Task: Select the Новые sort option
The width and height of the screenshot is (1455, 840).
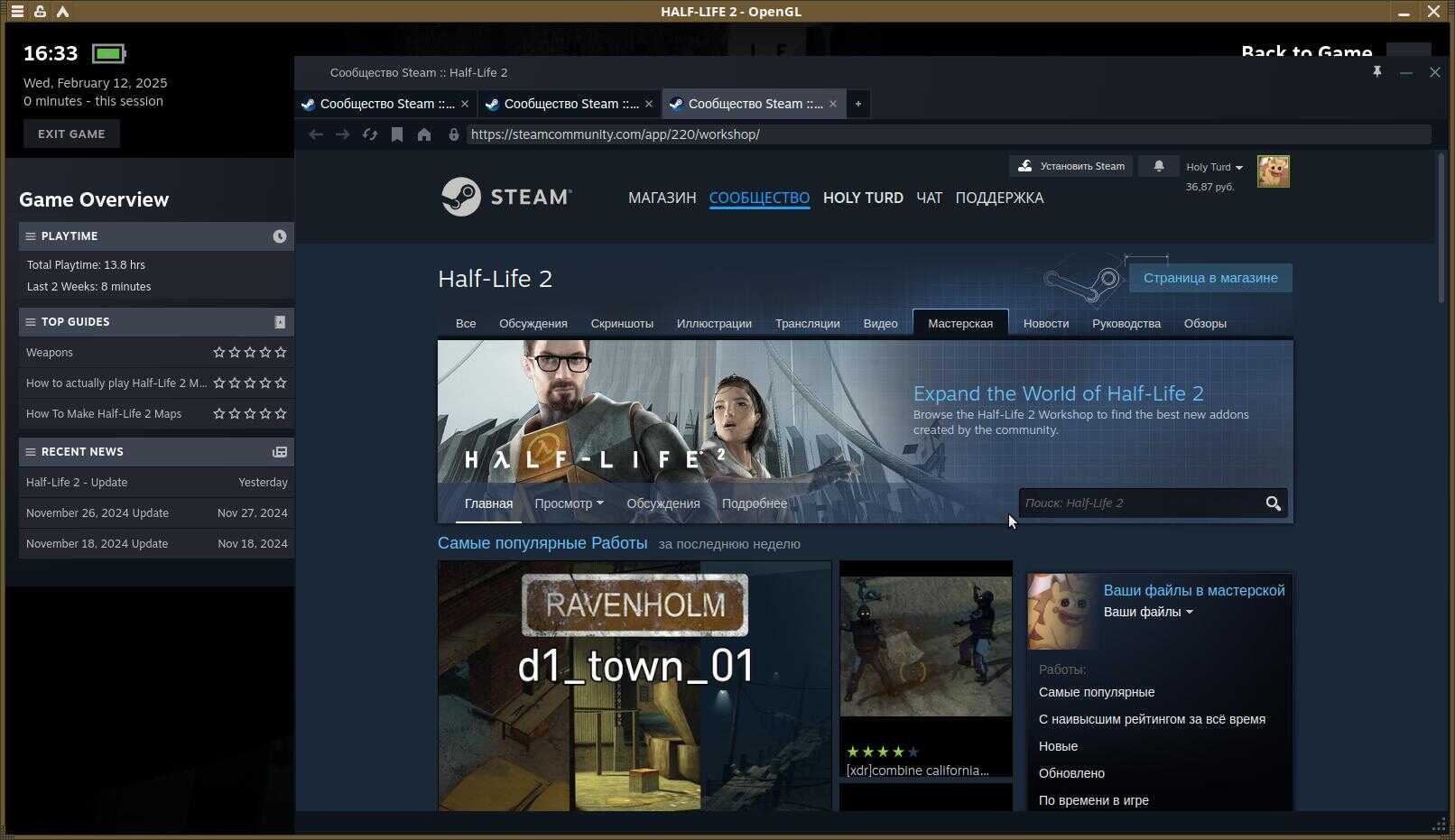Action: tap(1058, 746)
